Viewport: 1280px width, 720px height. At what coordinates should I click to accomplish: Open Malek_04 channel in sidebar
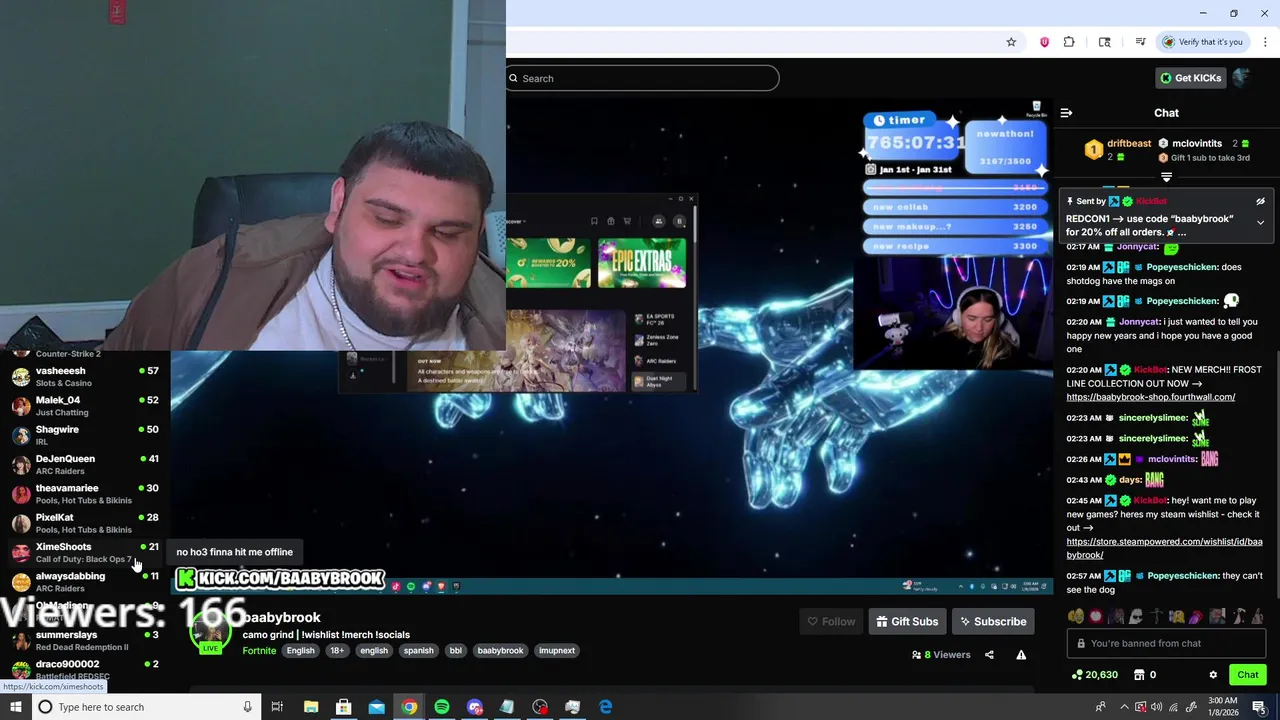[85, 406]
